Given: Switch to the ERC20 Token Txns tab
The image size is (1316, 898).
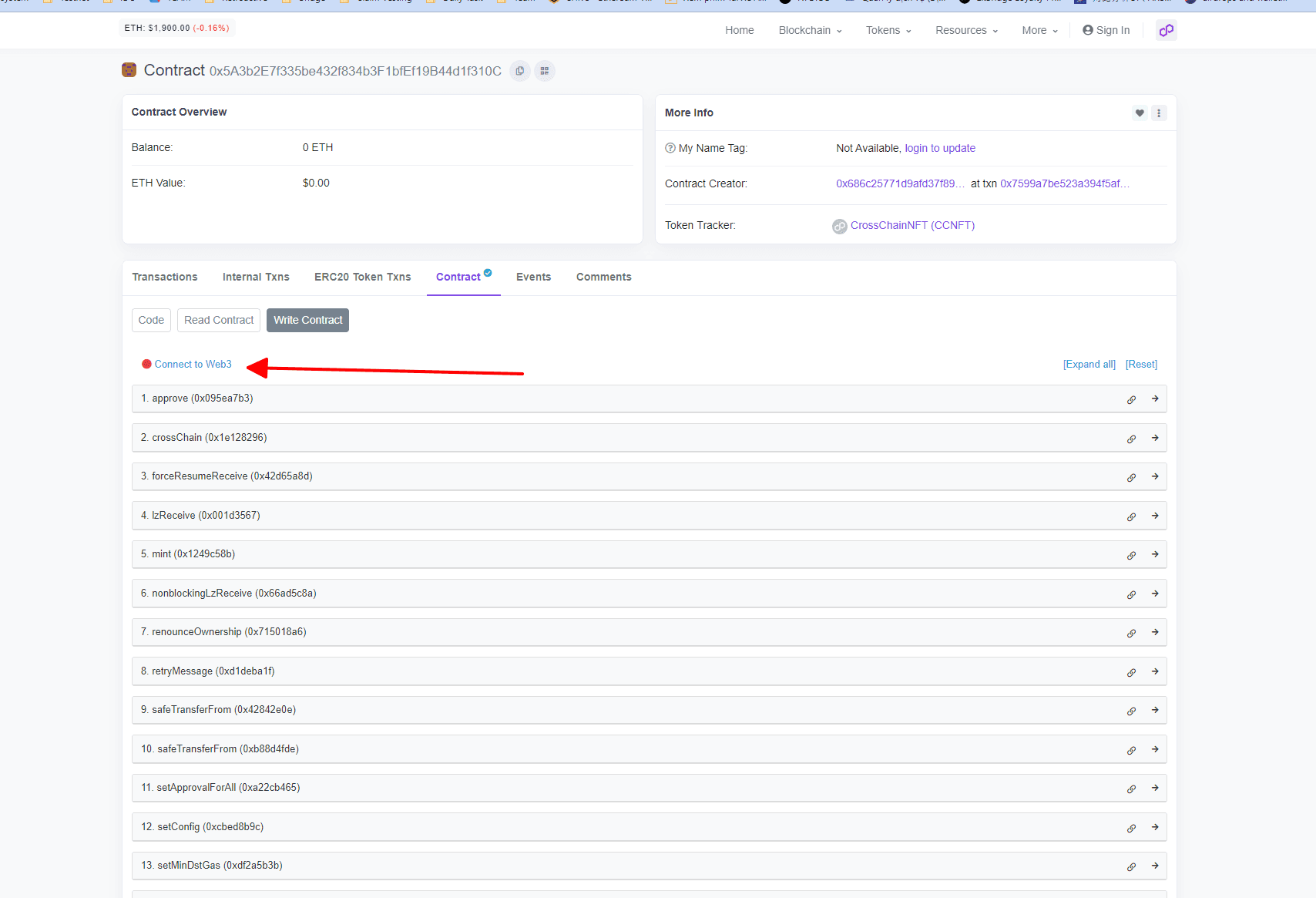Looking at the screenshot, I should pyautogui.click(x=363, y=277).
